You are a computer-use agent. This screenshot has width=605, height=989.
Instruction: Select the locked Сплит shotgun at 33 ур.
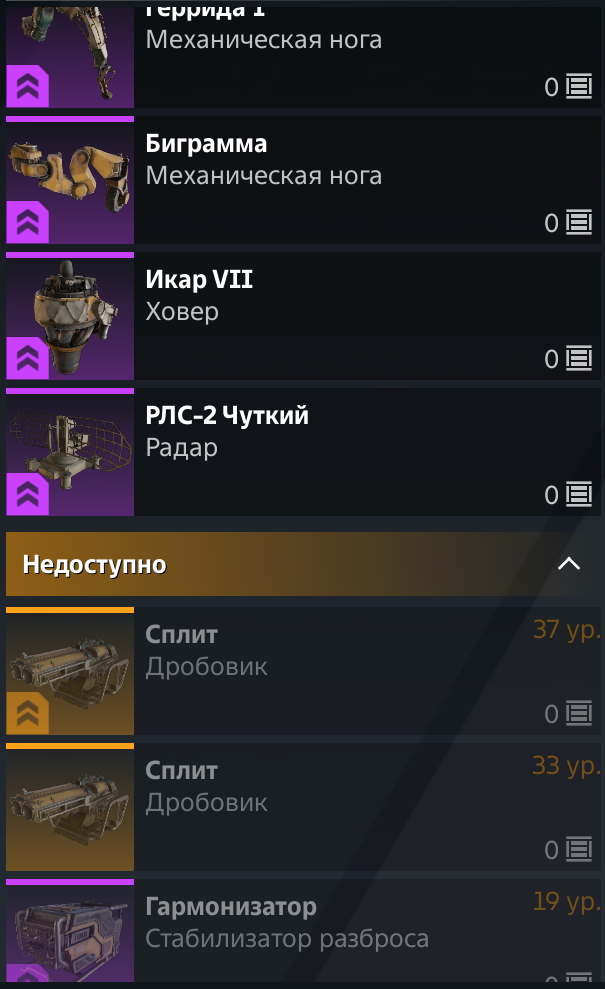[x=303, y=807]
